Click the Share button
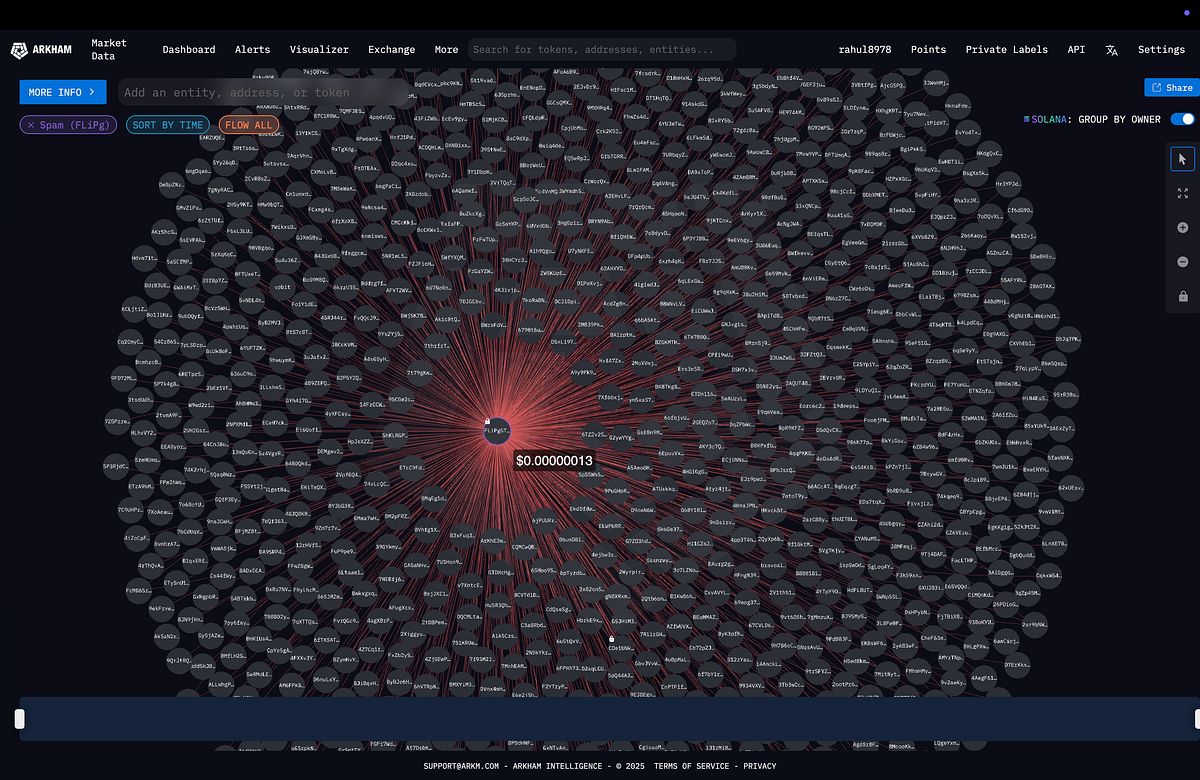Image resolution: width=1200 pixels, height=780 pixels. pos(1172,88)
